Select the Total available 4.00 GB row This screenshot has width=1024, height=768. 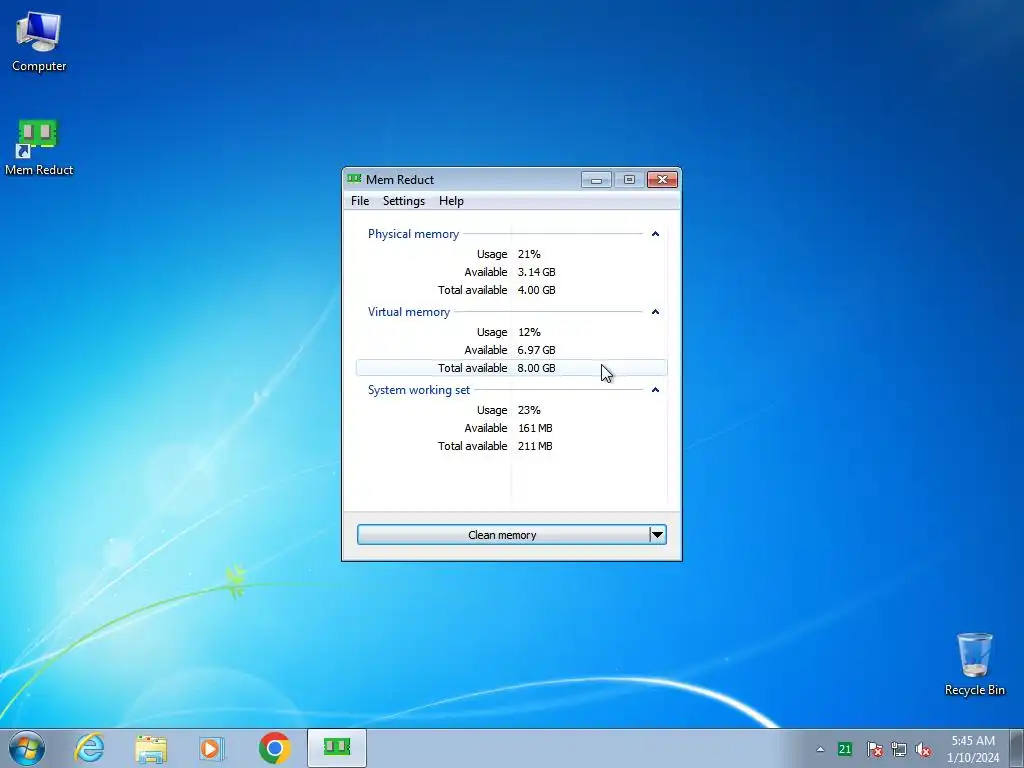click(511, 290)
